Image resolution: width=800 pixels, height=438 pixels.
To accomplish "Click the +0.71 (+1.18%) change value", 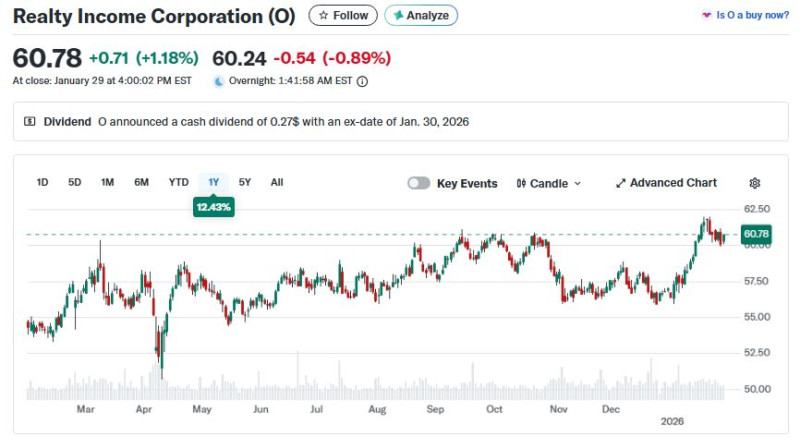I will [x=144, y=58].
